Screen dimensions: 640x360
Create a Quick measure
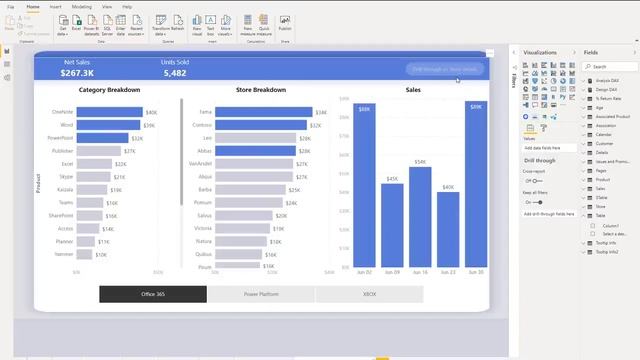[264, 25]
